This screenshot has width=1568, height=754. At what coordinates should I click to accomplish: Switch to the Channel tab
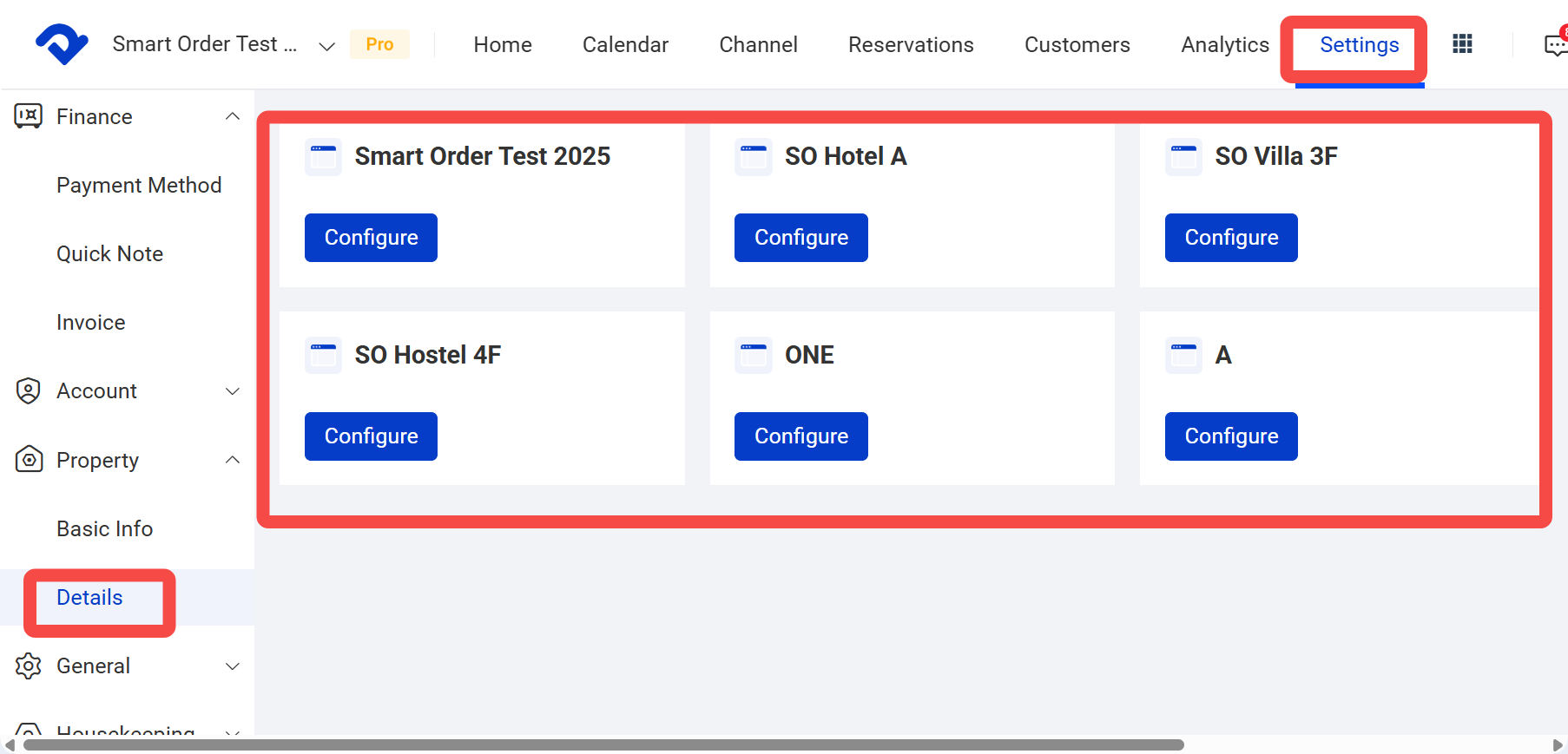point(758,44)
